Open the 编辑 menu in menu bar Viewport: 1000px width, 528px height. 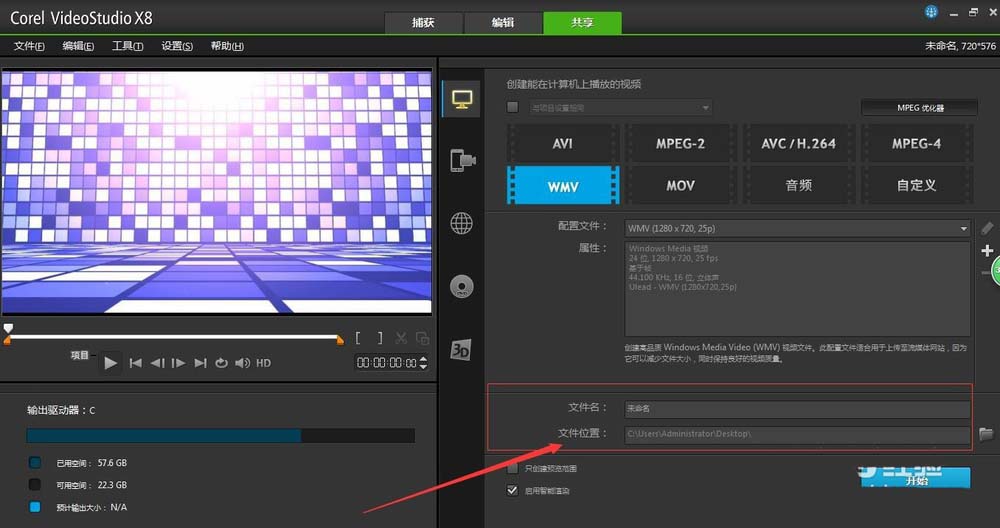[78, 46]
